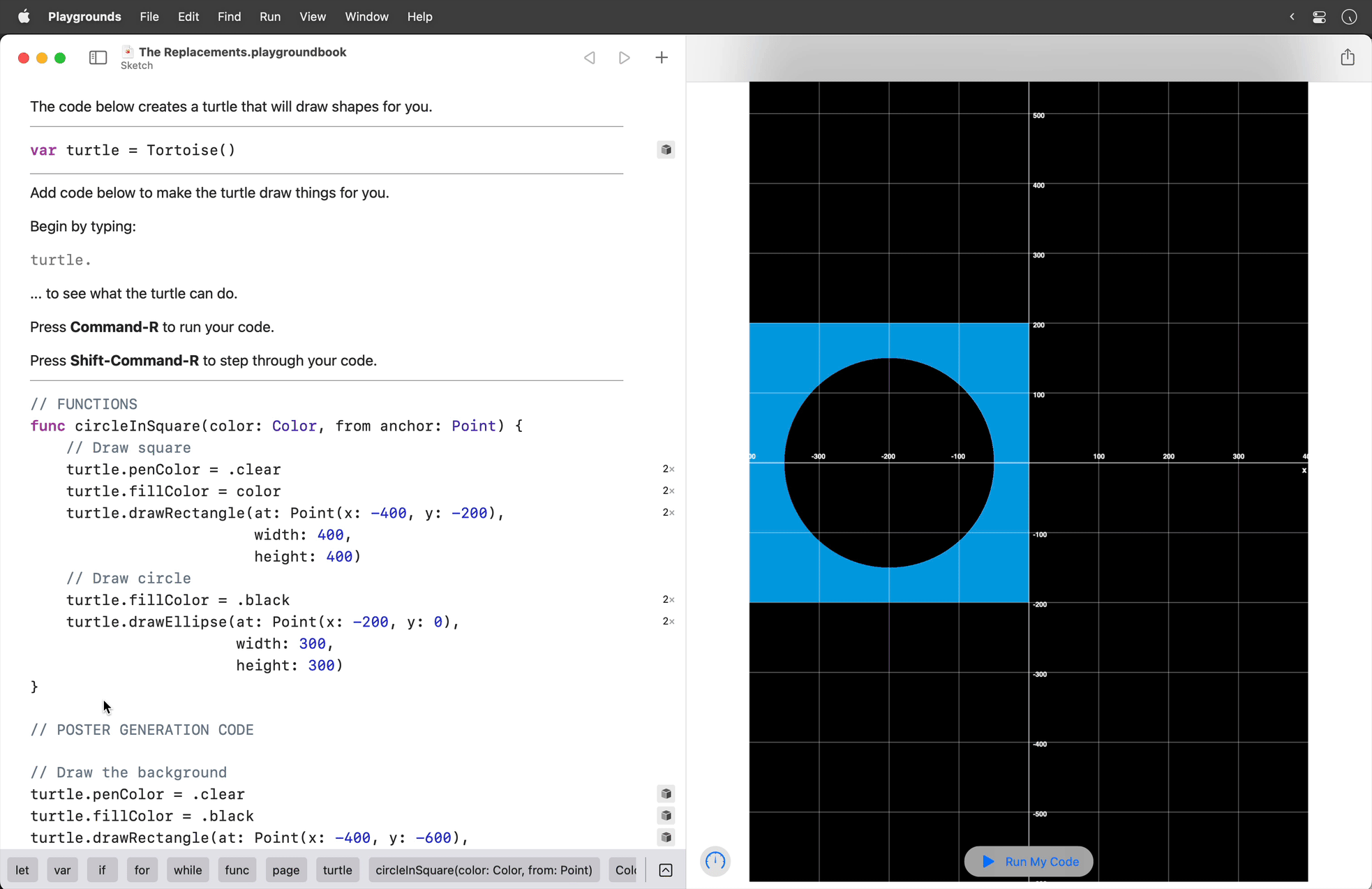This screenshot has height=889, width=1372.
Task: Click the result cube beside turtle.drawRectangle background line
Action: 666,837
